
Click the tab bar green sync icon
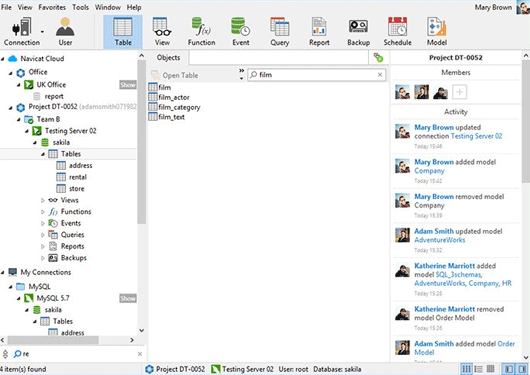pos(378,57)
